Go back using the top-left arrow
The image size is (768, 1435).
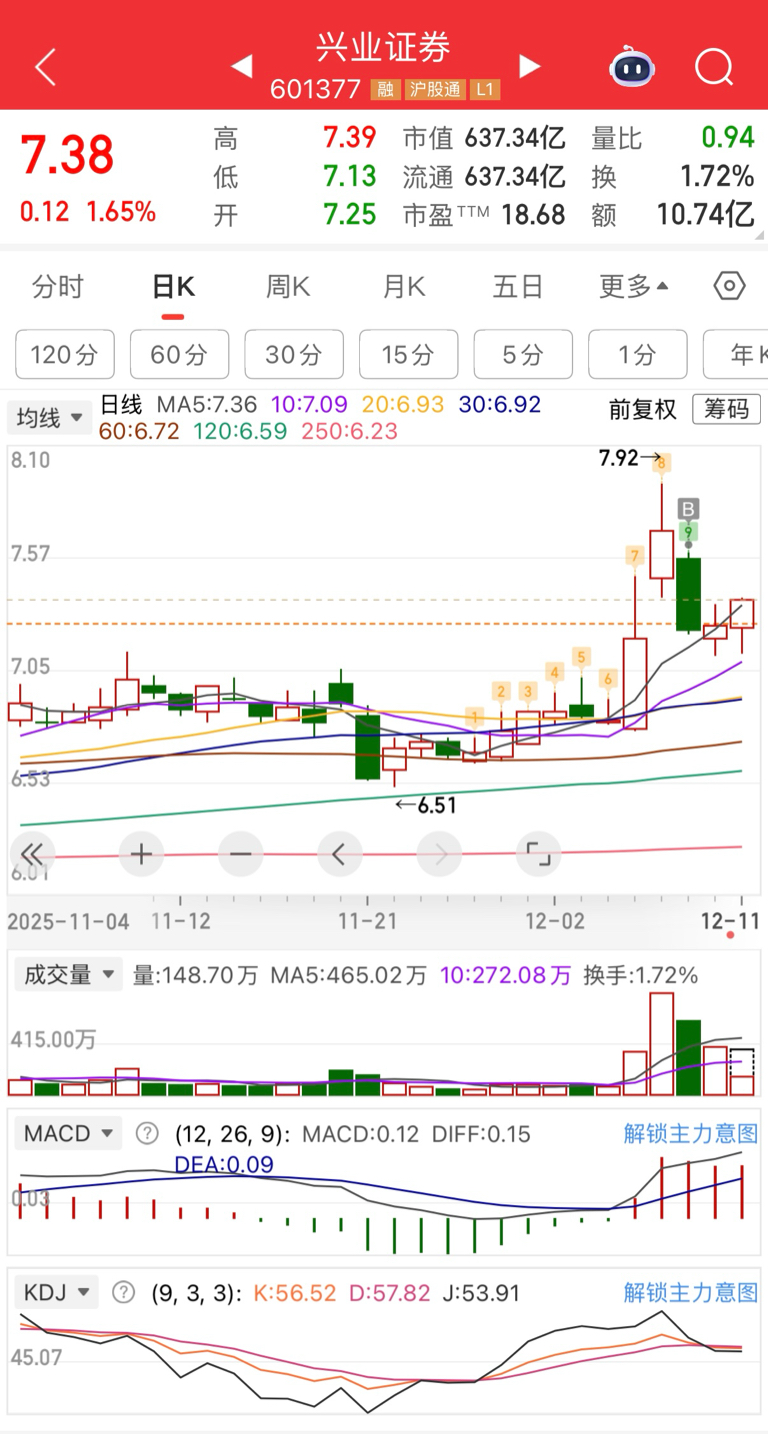(45, 68)
